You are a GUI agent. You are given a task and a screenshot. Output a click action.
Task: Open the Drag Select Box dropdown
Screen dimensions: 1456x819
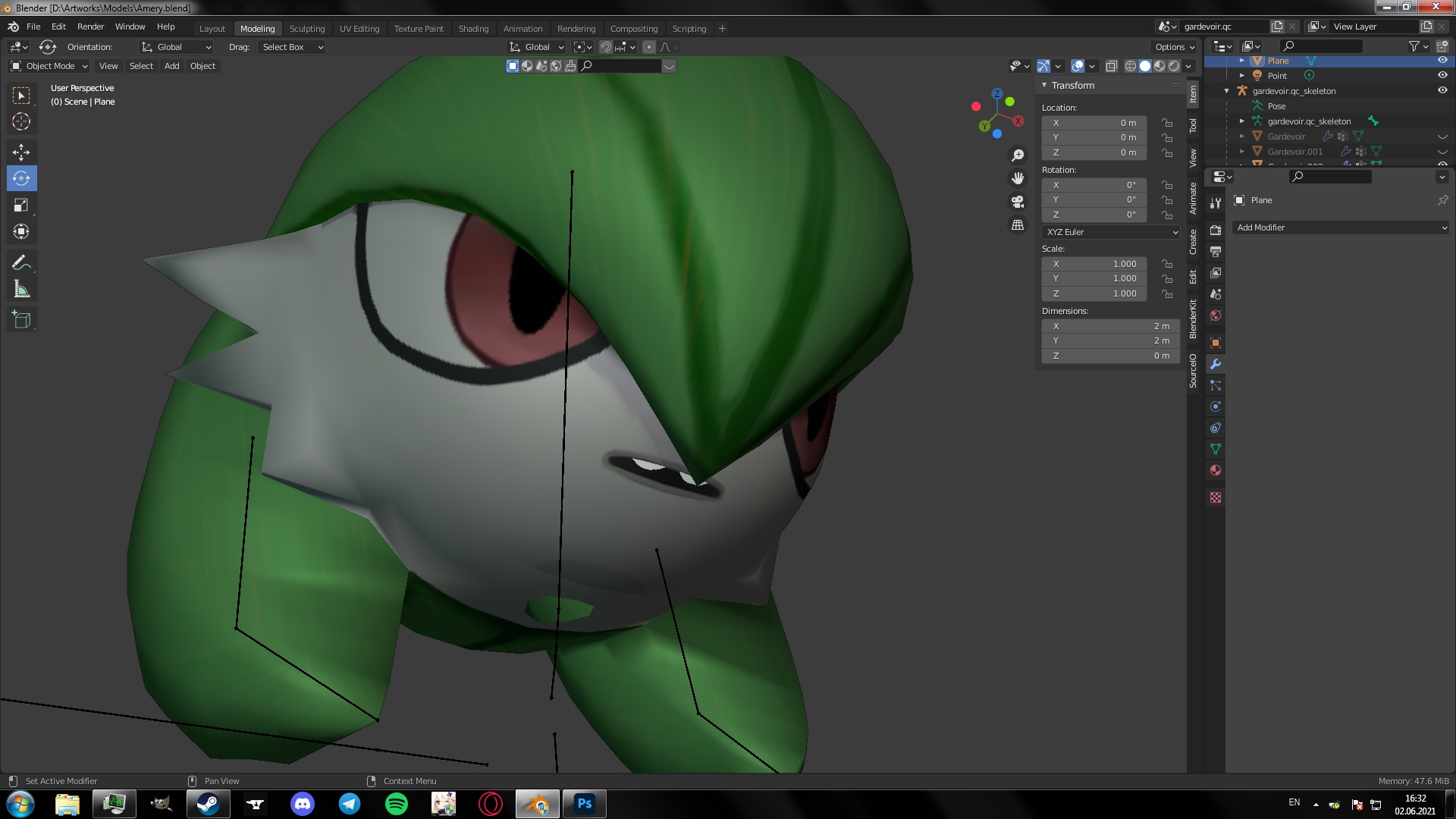292,47
